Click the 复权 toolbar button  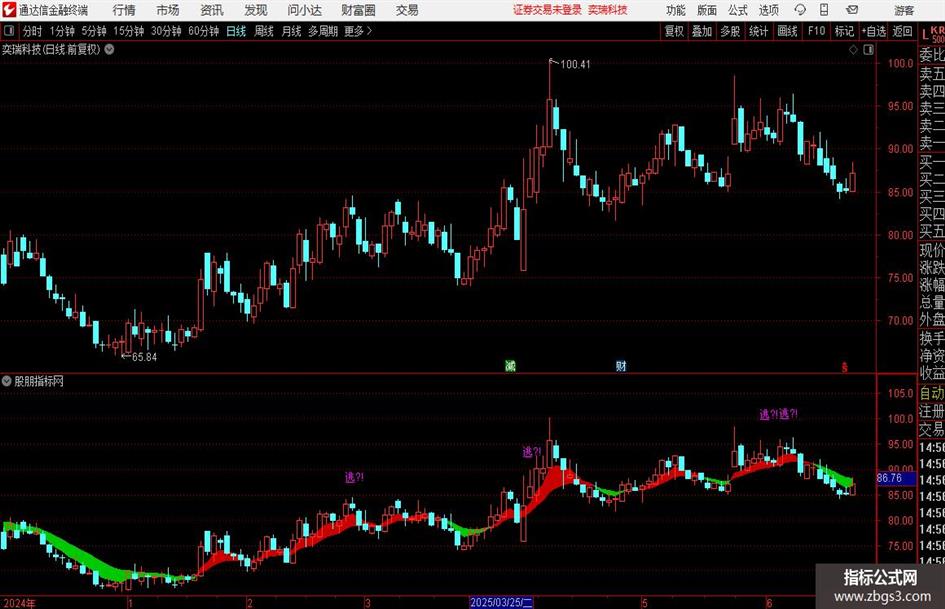pos(674,31)
